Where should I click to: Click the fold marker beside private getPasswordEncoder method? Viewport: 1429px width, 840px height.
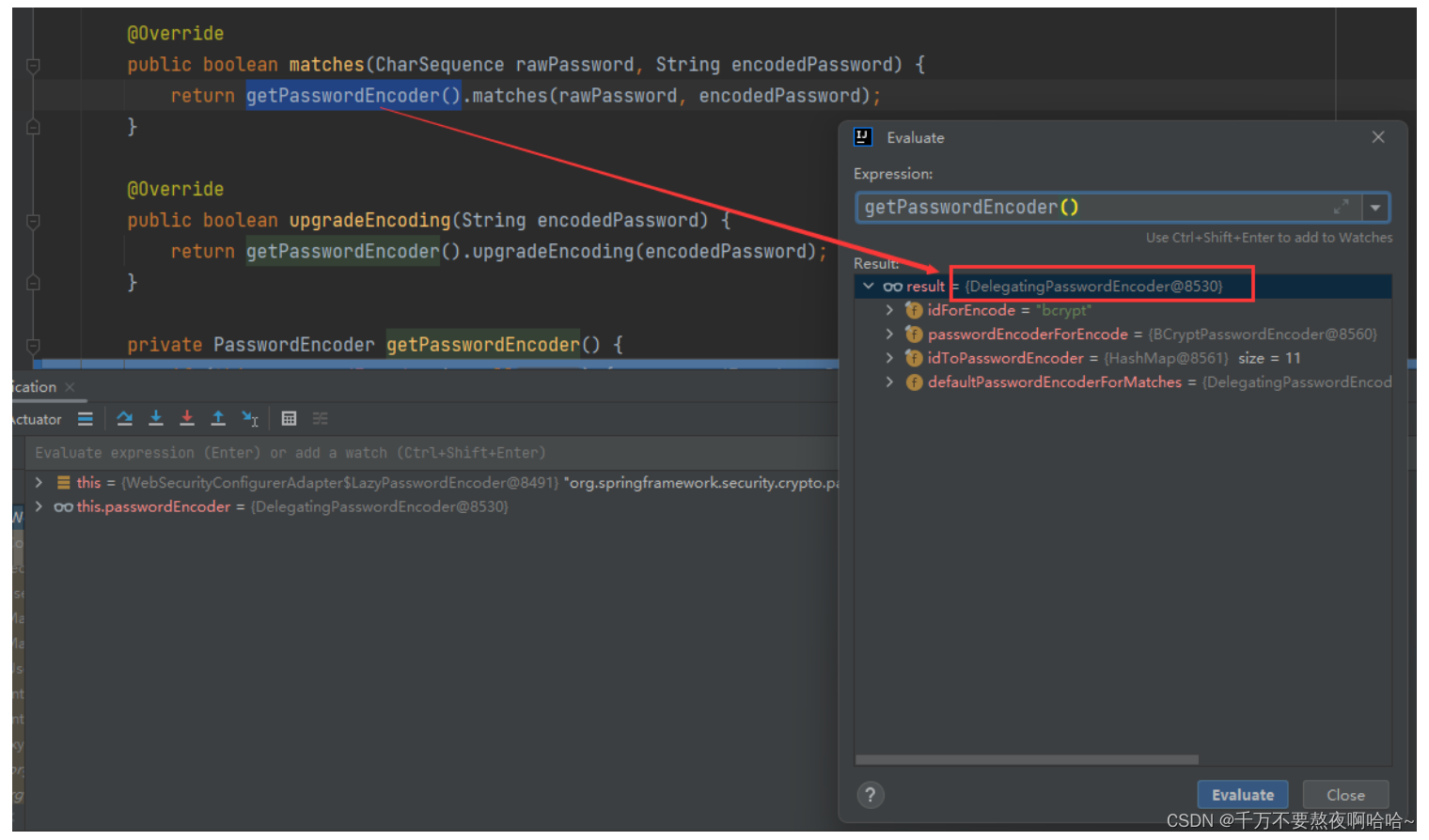coord(33,346)
